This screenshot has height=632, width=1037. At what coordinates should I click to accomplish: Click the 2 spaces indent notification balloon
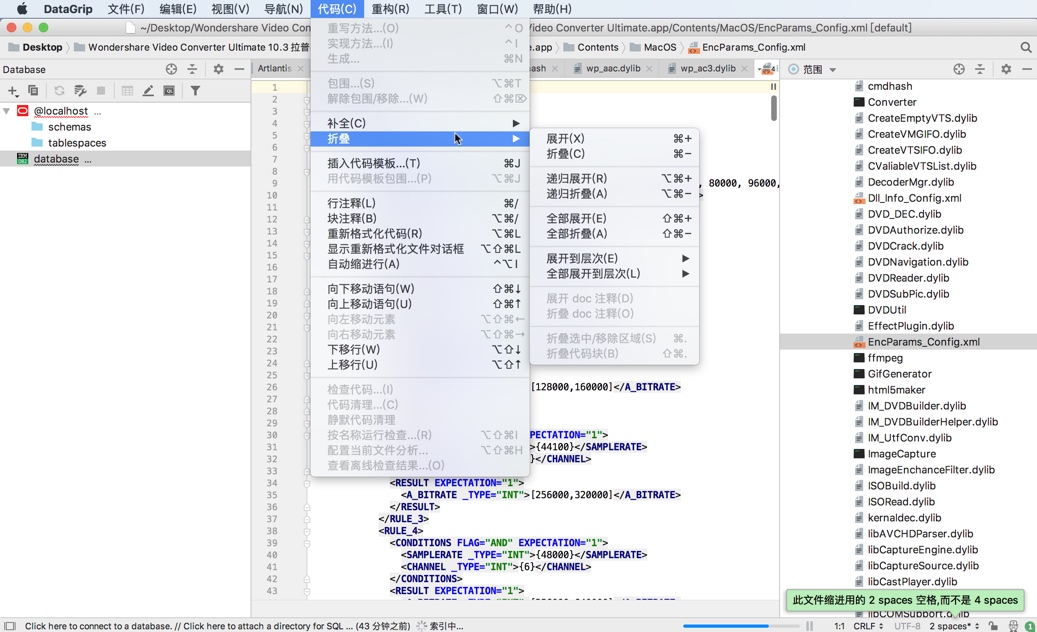(905, 600)
